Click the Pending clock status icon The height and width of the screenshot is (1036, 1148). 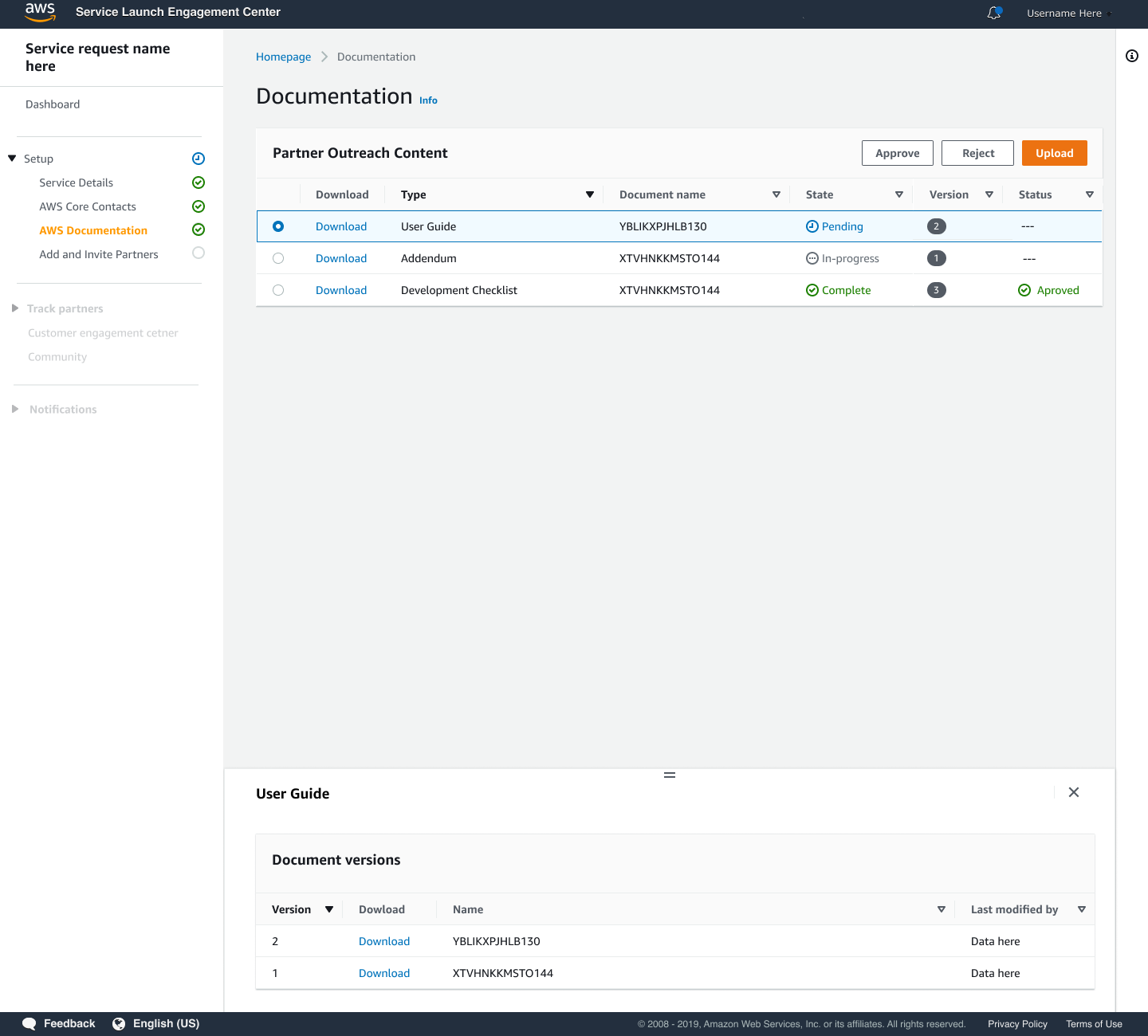coord(812,226)
